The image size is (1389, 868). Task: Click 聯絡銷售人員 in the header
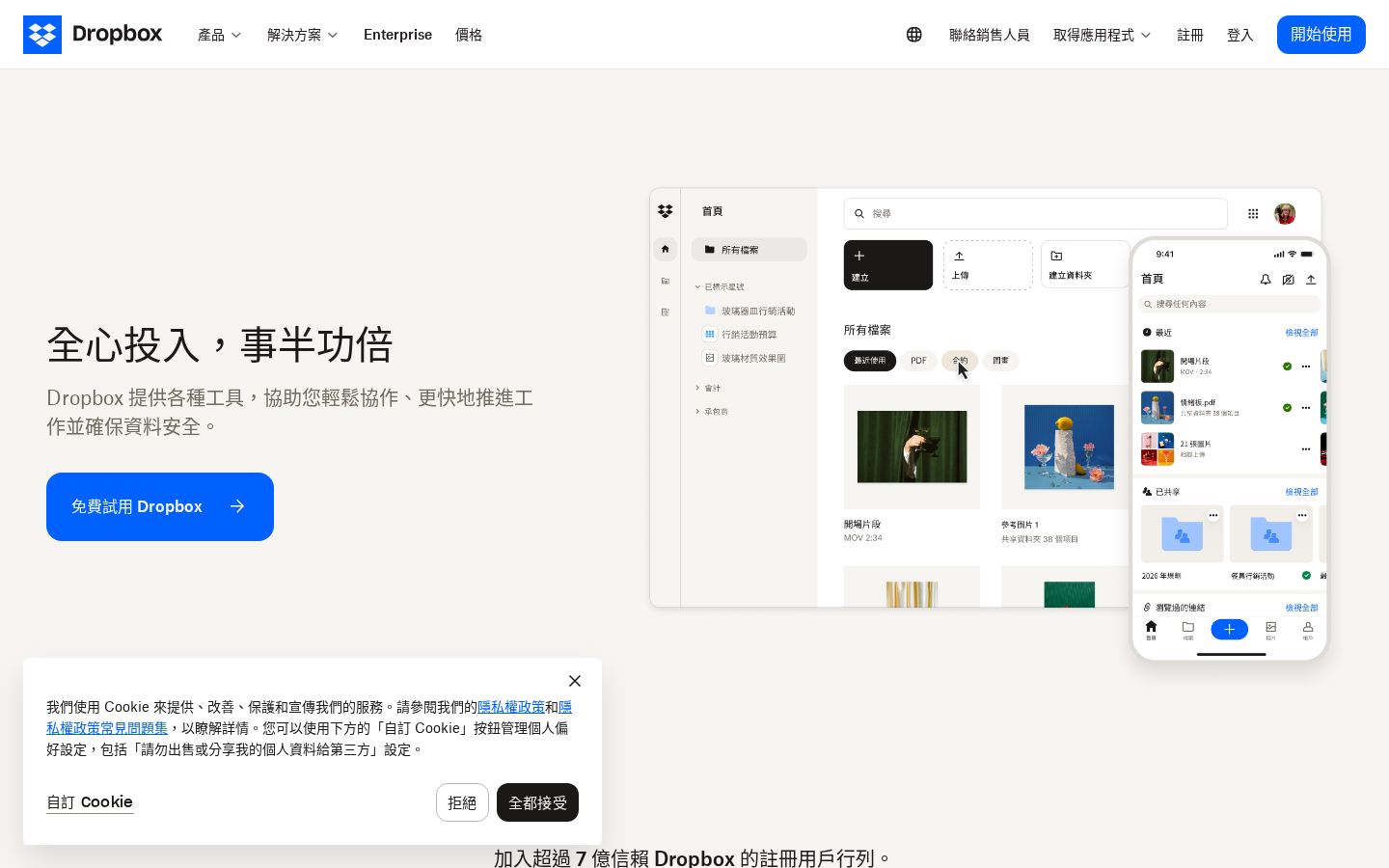989,35
